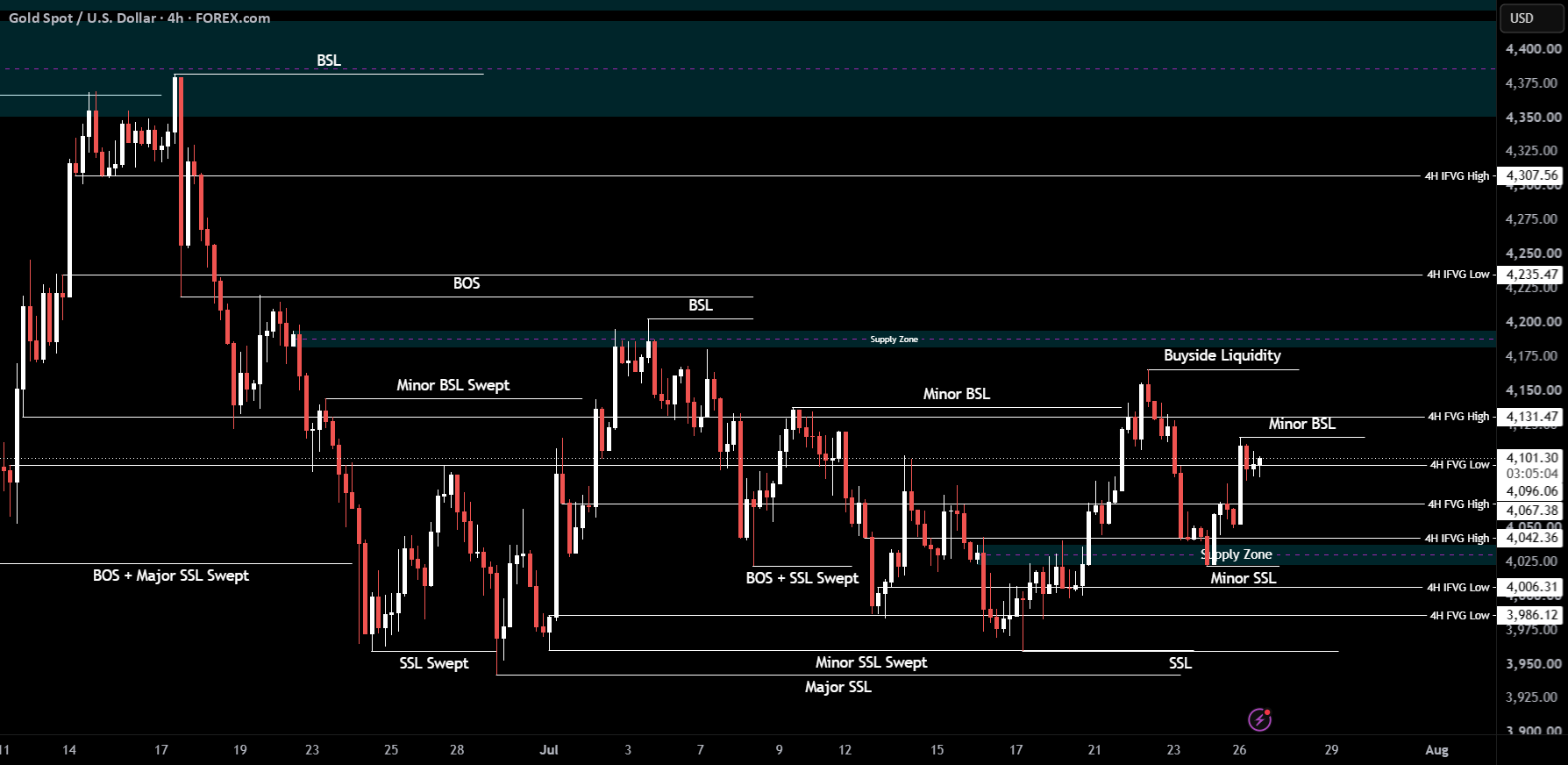Screen dimensions: 1568x765
Task: Click the Buyside Liquidity text annotation
Action: (x=1222, y=355)
